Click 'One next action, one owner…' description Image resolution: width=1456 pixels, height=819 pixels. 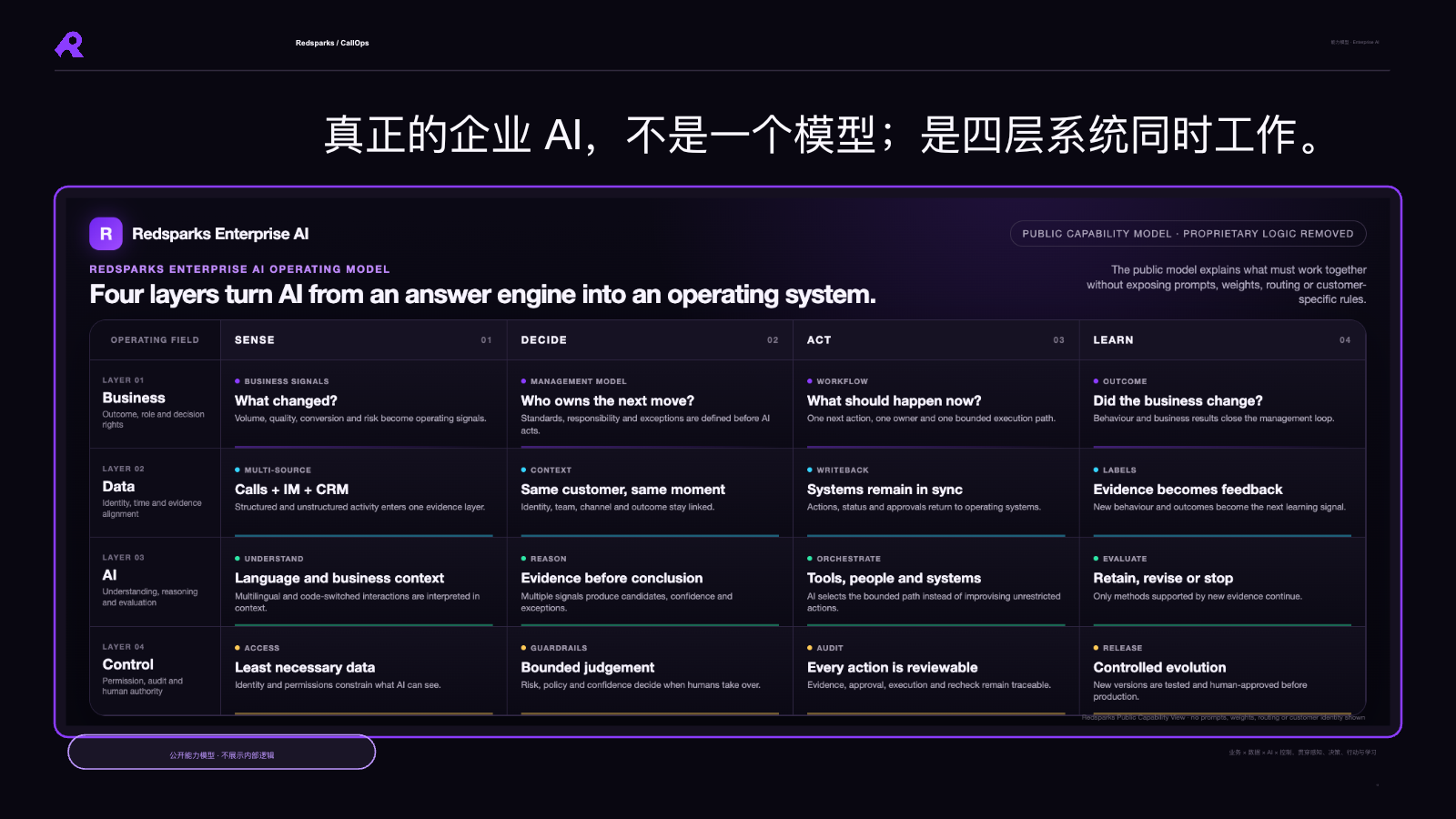coord(931,419)
